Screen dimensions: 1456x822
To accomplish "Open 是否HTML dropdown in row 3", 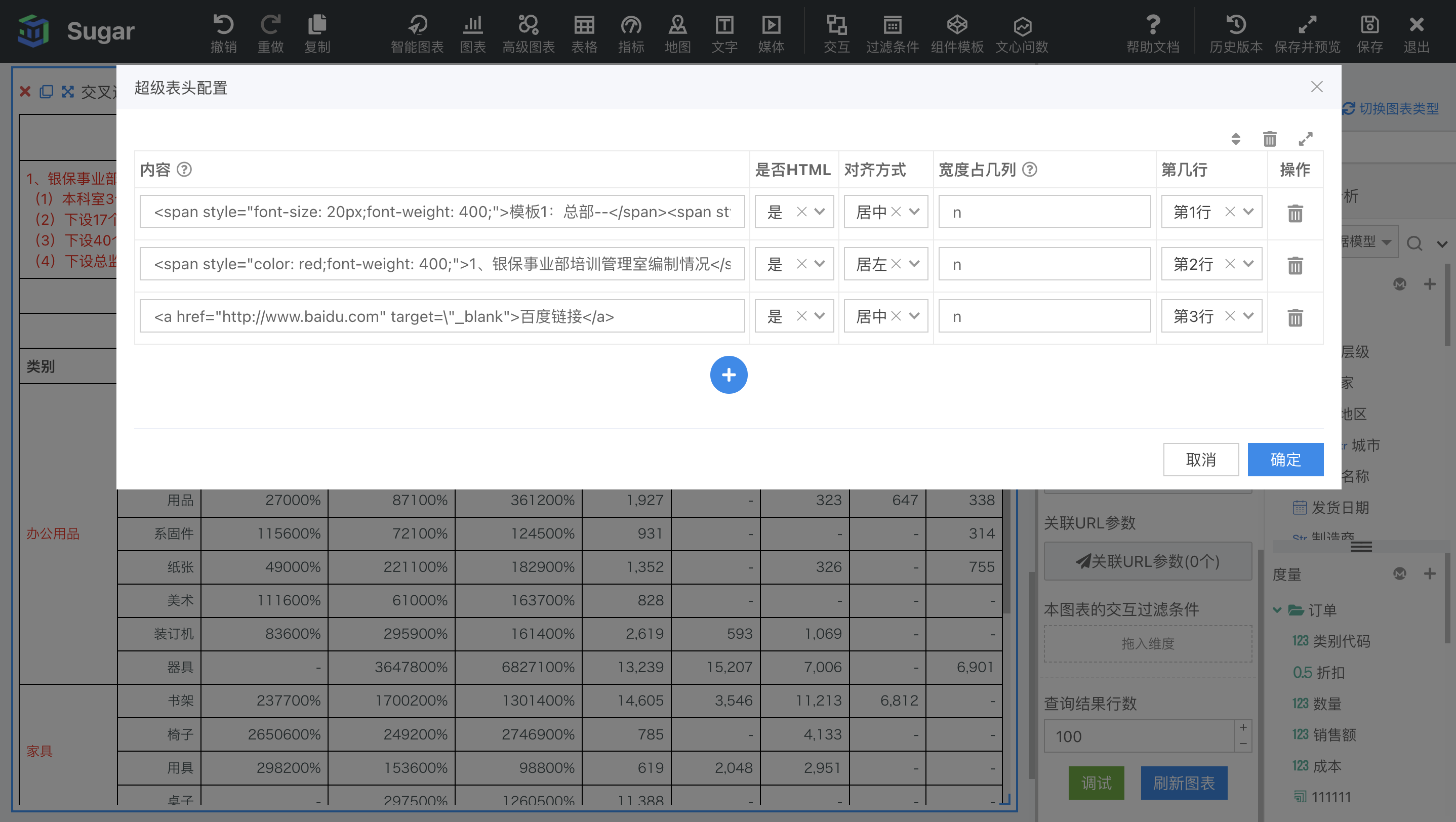I will 820,316.
